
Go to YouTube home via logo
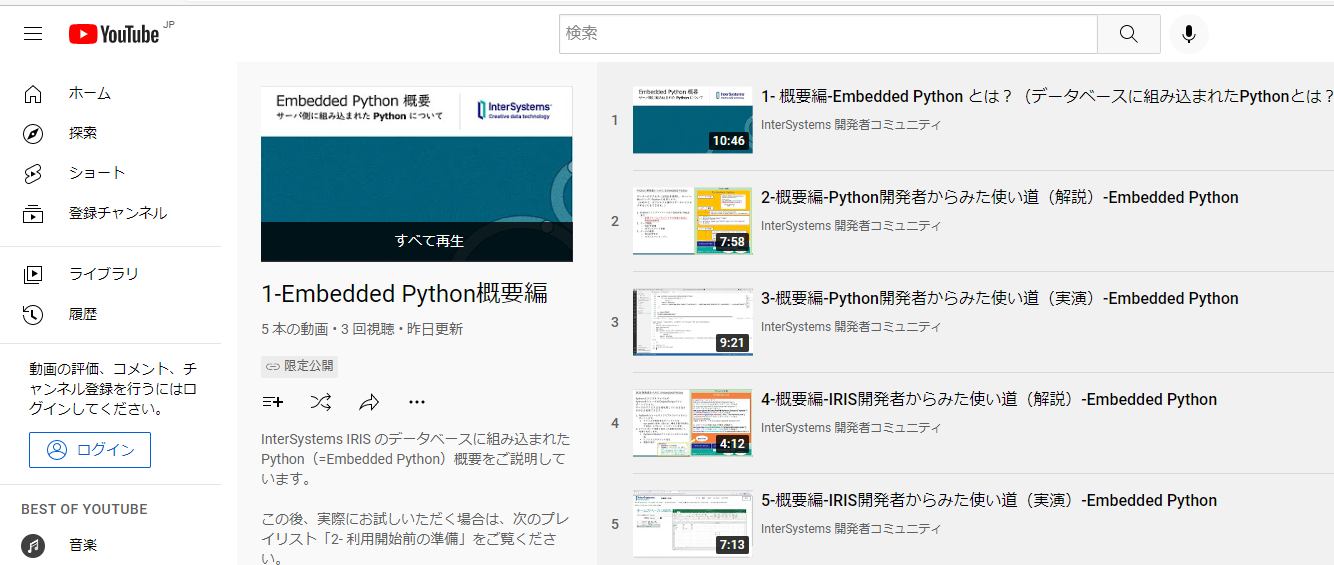114,34
